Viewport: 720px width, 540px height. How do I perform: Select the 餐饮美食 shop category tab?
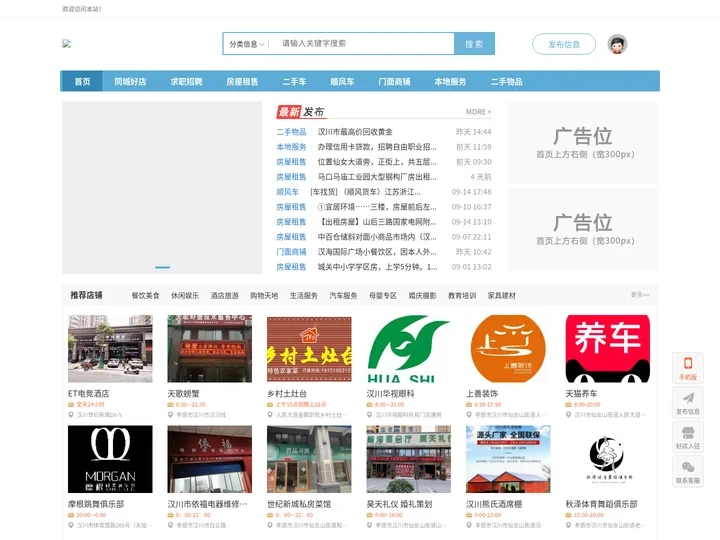pos(146,295)
